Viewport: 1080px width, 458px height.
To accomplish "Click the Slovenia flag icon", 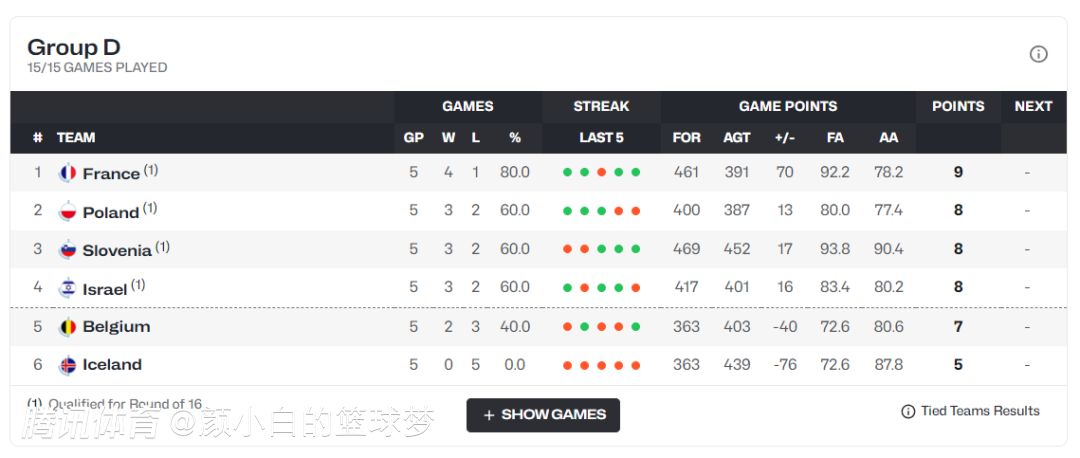I will click(x=68, y=250).
